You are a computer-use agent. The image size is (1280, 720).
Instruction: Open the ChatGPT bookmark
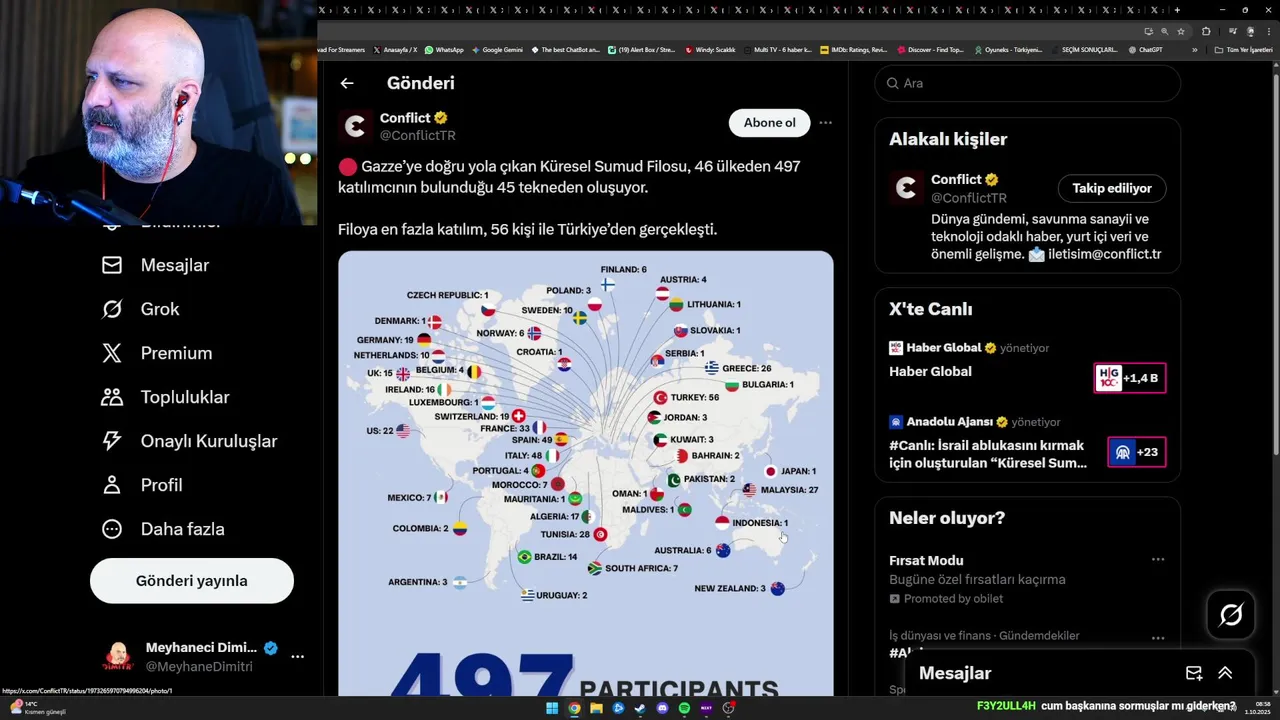point(1145,50)
